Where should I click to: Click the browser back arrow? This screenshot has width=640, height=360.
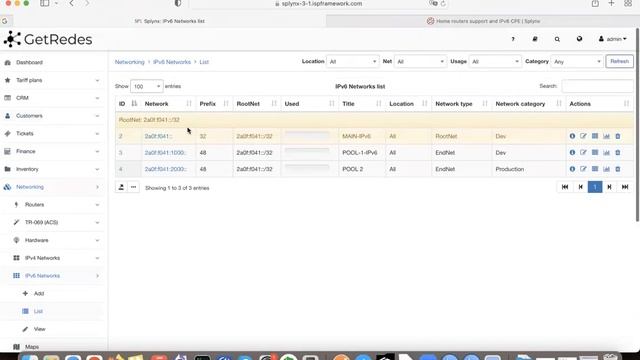71,3
